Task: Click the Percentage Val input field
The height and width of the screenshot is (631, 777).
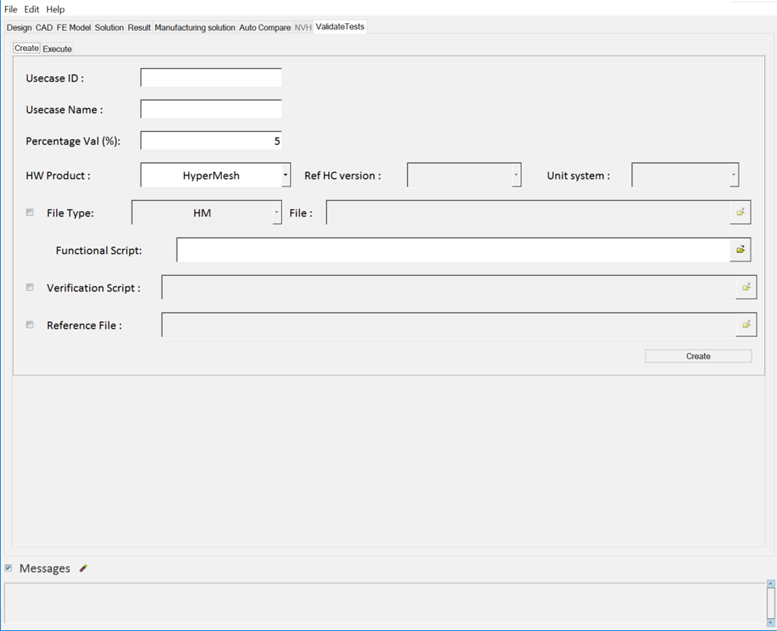Action: click(x=211, y=141)
